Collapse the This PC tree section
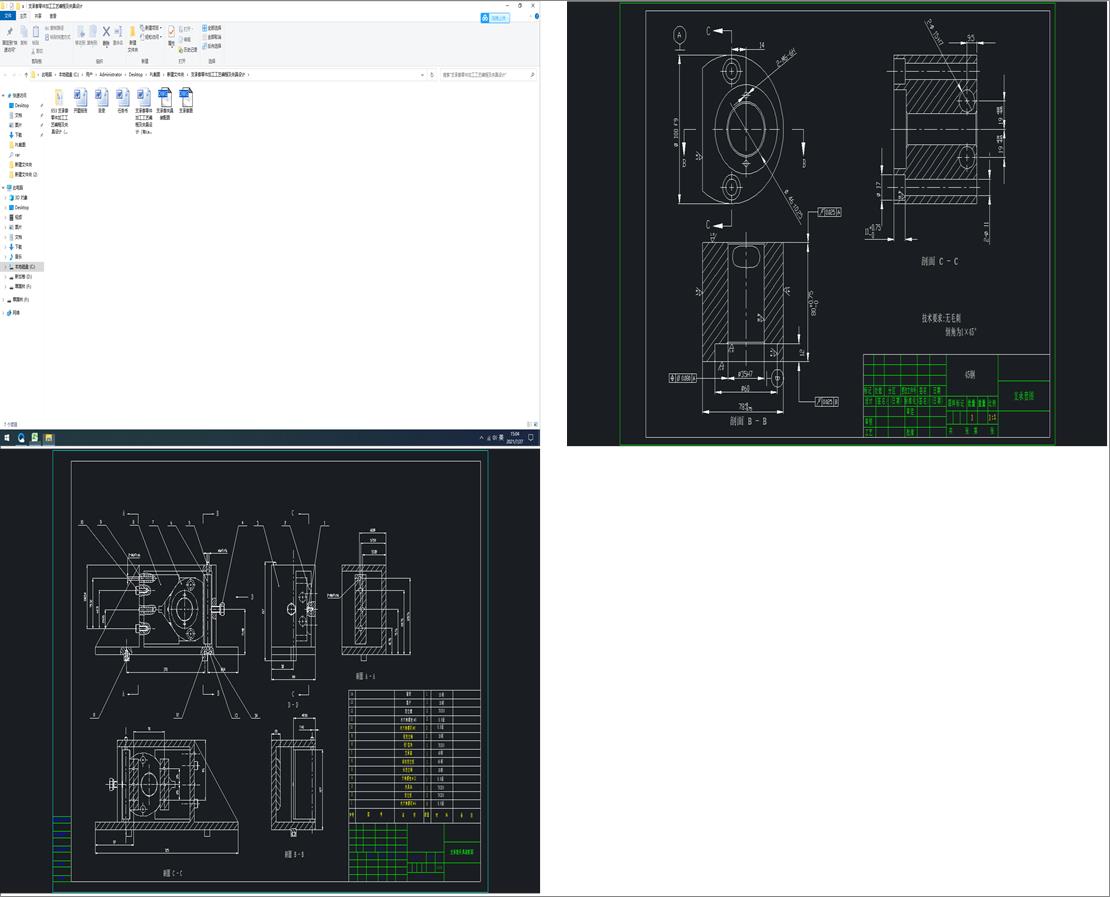 (4, 187)
